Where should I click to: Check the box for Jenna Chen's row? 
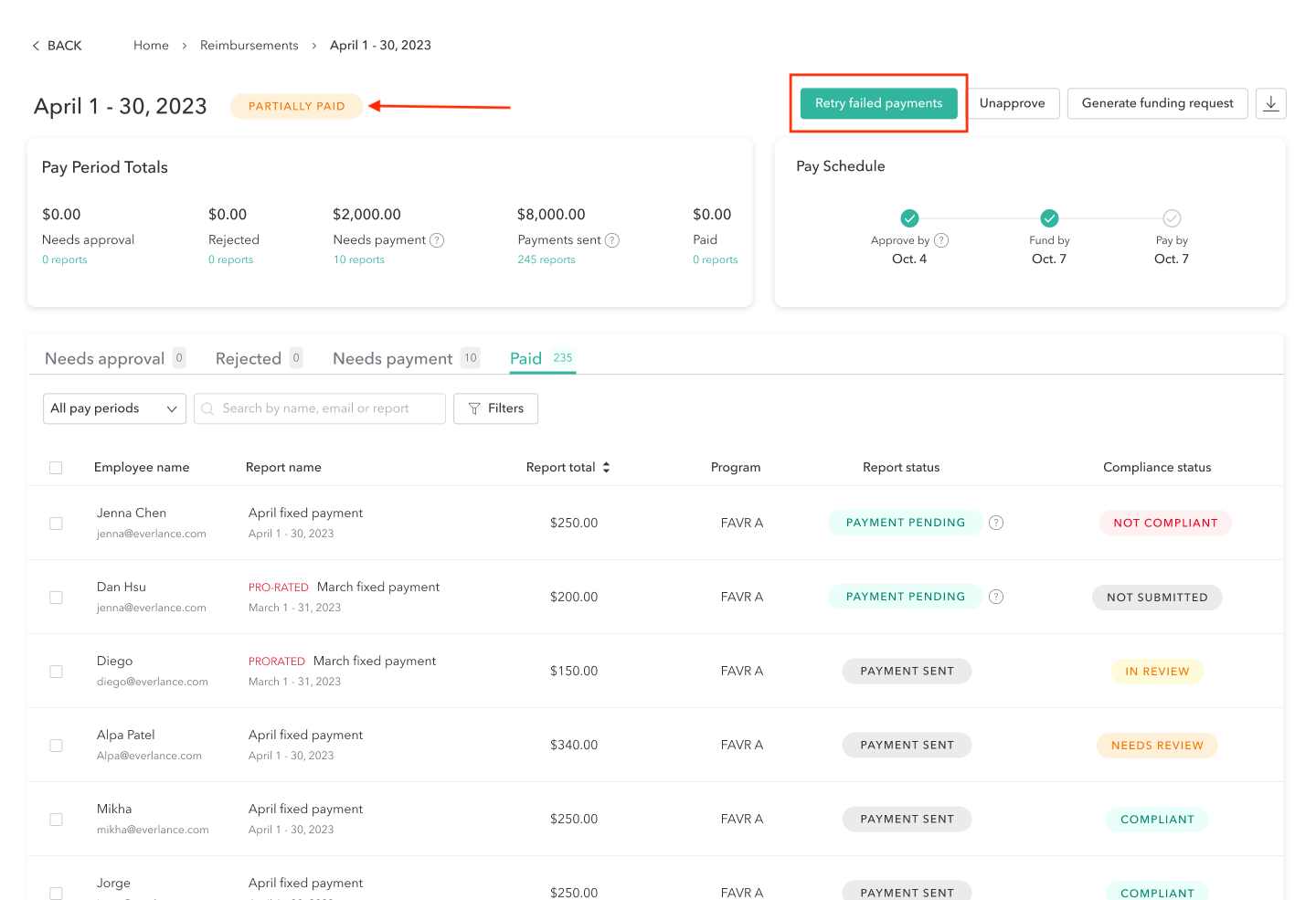(x=56, y=524)
